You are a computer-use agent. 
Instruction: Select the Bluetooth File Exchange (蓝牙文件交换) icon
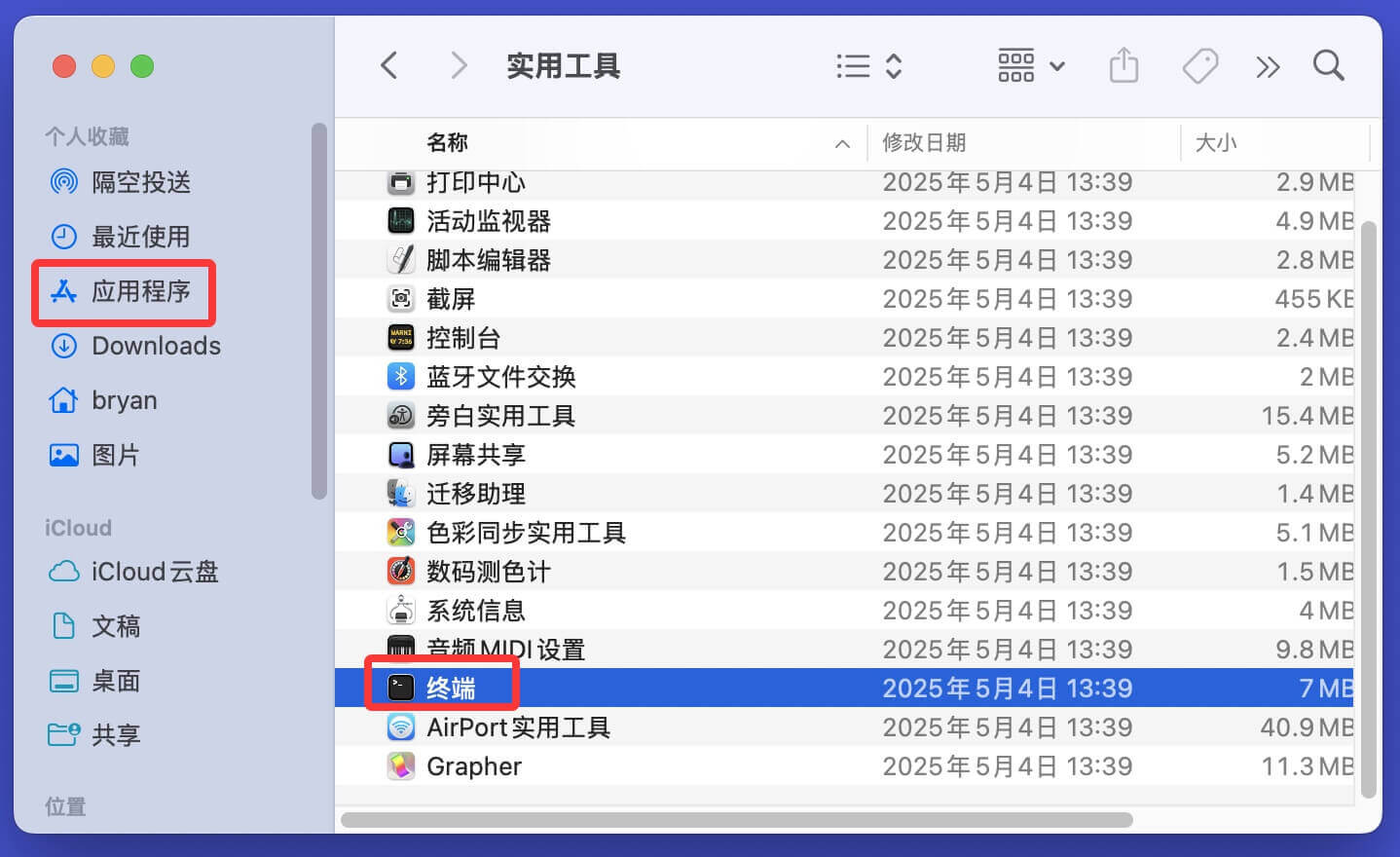[x=401, y=377]
